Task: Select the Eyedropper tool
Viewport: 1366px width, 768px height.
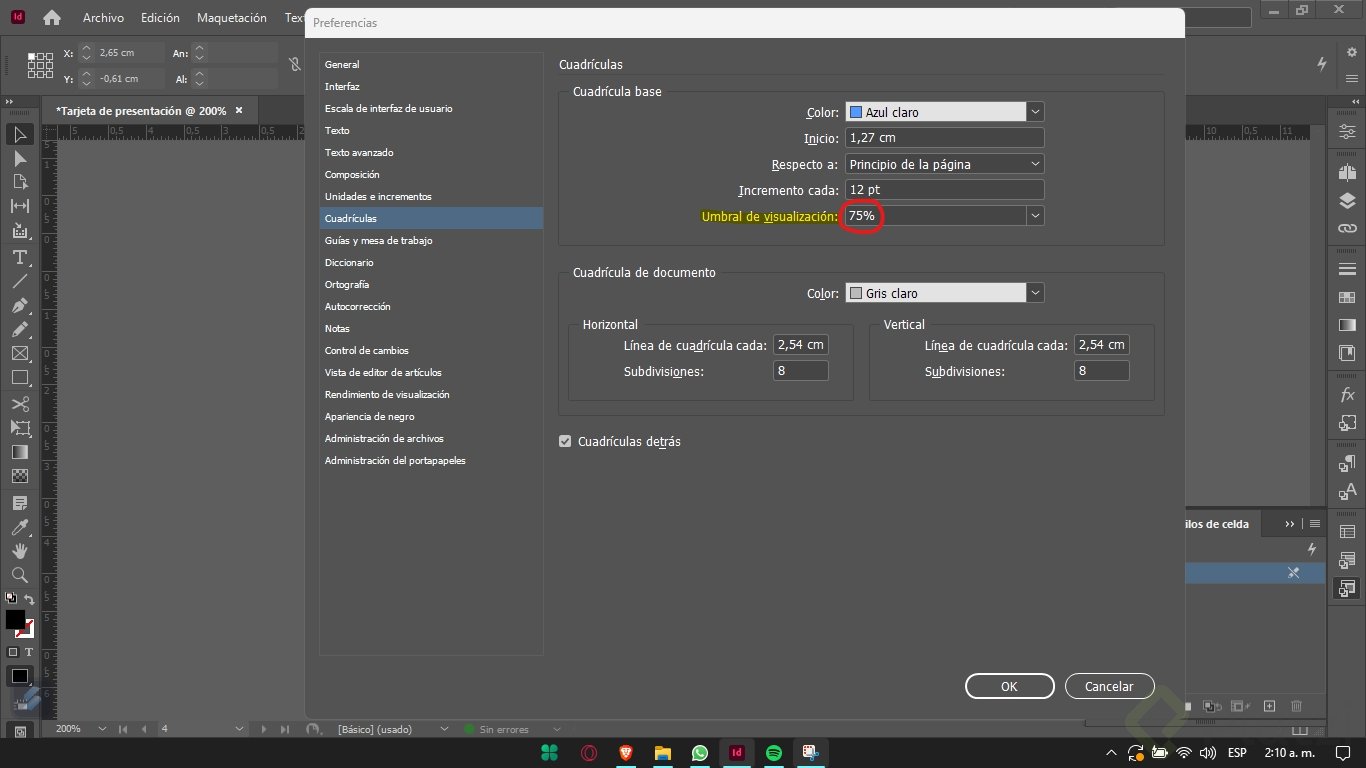Action: [20, 527]
